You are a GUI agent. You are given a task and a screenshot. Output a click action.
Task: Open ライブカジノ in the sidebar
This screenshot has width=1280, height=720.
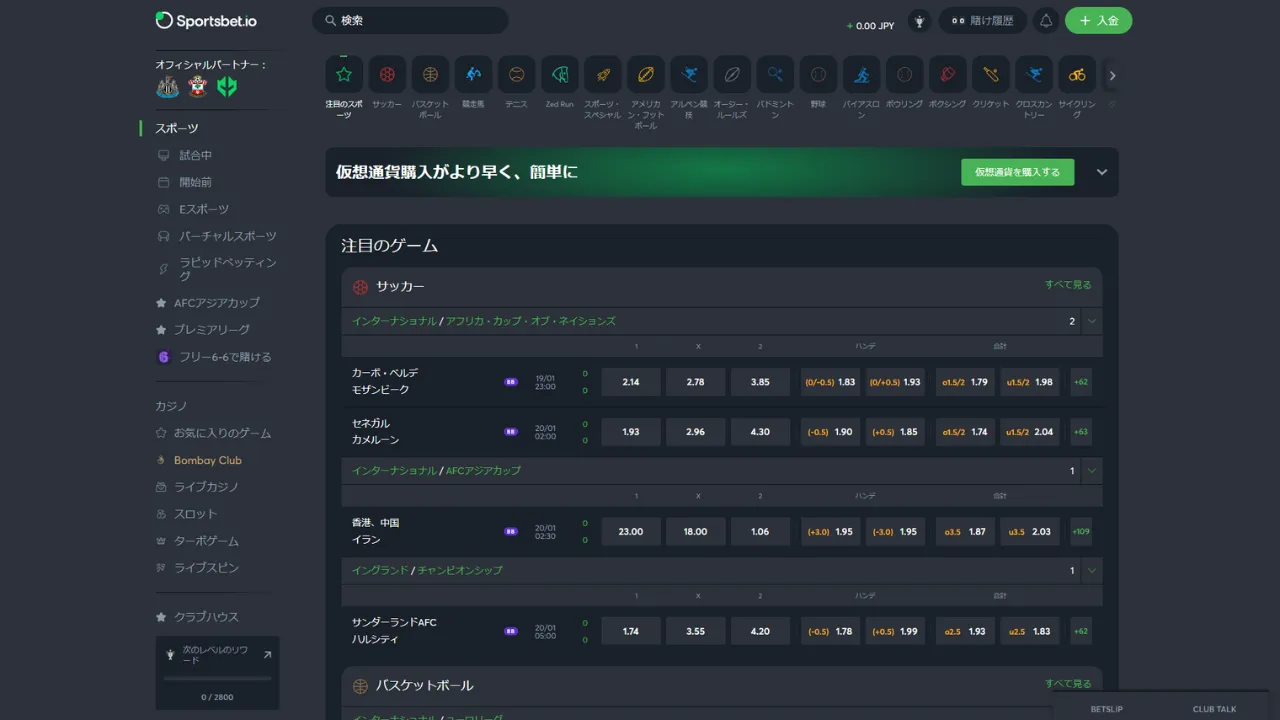pyautogui.click(x=206, y=487)
